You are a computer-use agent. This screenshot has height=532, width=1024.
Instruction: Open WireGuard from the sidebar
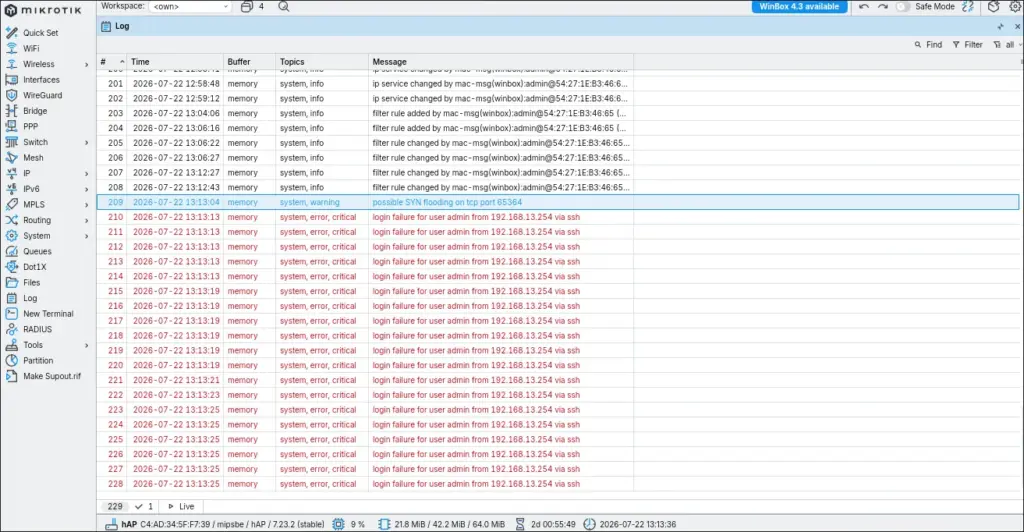click(42, 95)
